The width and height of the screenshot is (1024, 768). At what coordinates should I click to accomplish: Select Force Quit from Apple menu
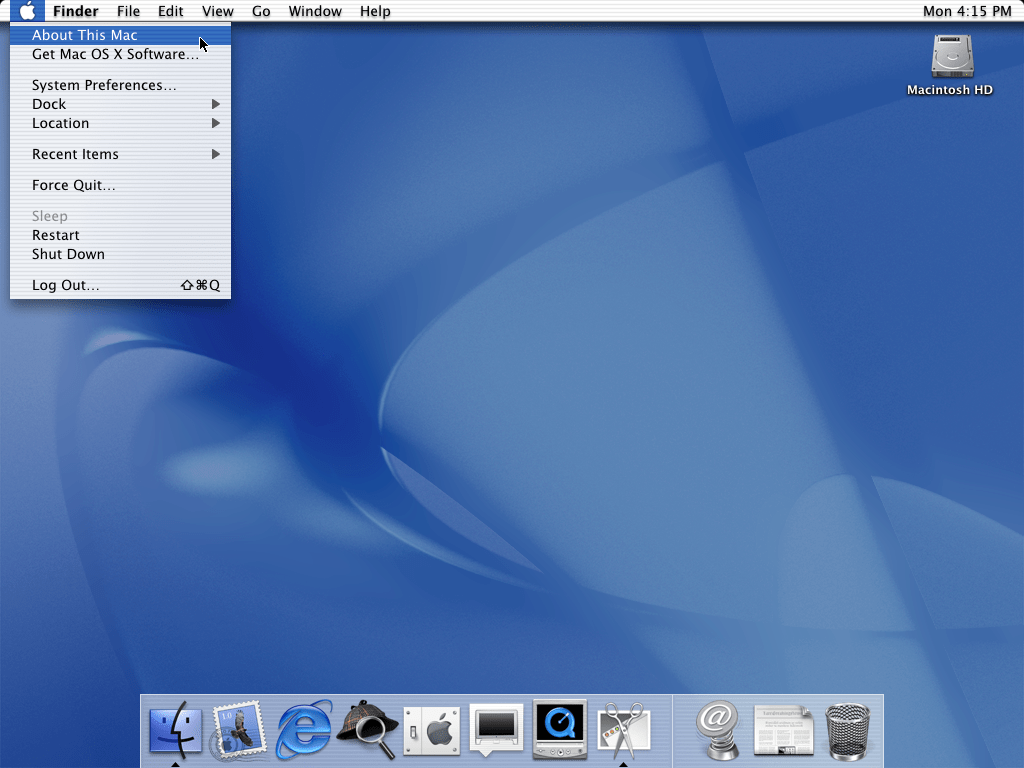[74, 185]
